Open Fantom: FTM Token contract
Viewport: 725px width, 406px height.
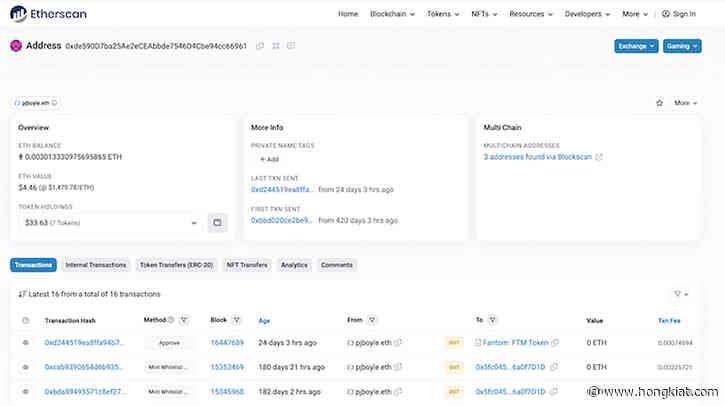pyautogui.click(x=516, y=343)
